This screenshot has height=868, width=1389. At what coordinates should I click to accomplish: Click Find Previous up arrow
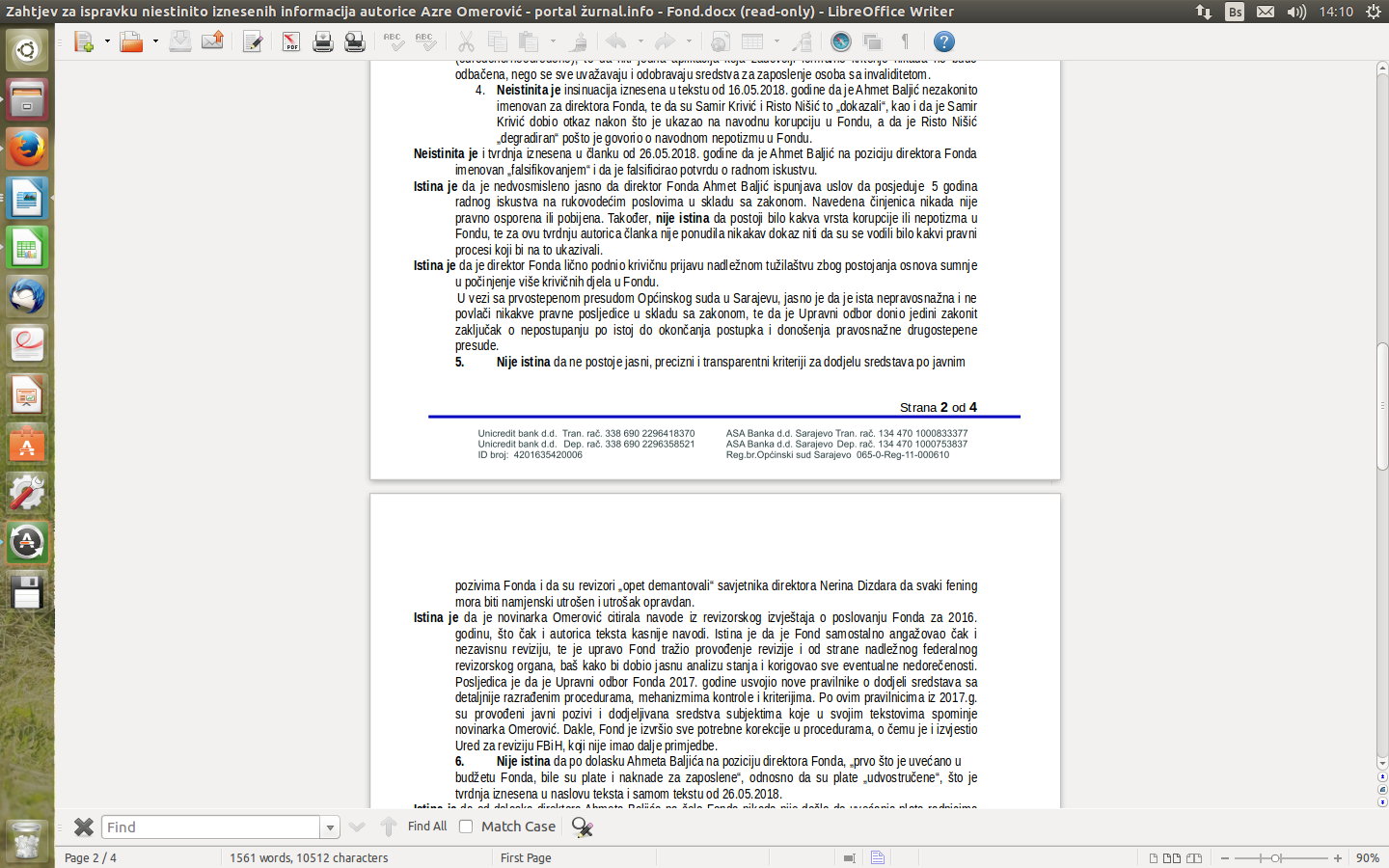(x=389, y=827)
